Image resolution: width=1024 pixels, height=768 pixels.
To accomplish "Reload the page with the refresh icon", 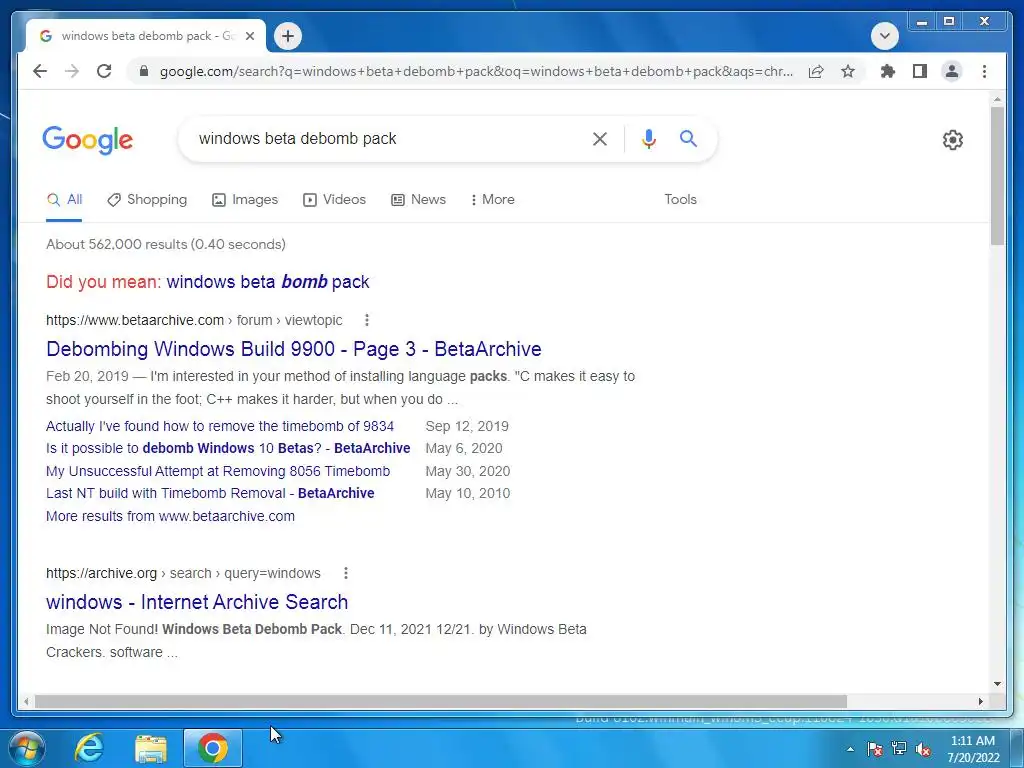I will click(104, 71).
